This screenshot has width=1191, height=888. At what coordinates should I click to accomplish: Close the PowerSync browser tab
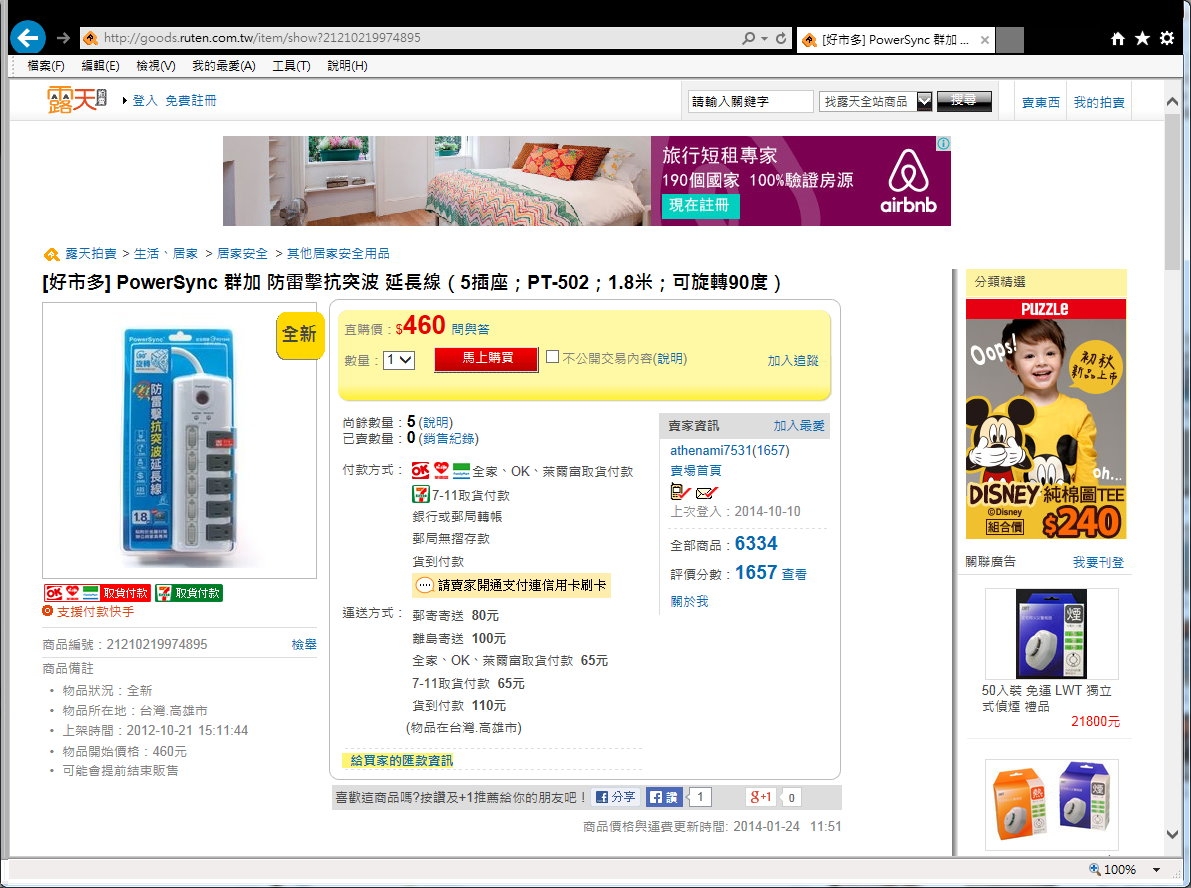pos(984,40)
